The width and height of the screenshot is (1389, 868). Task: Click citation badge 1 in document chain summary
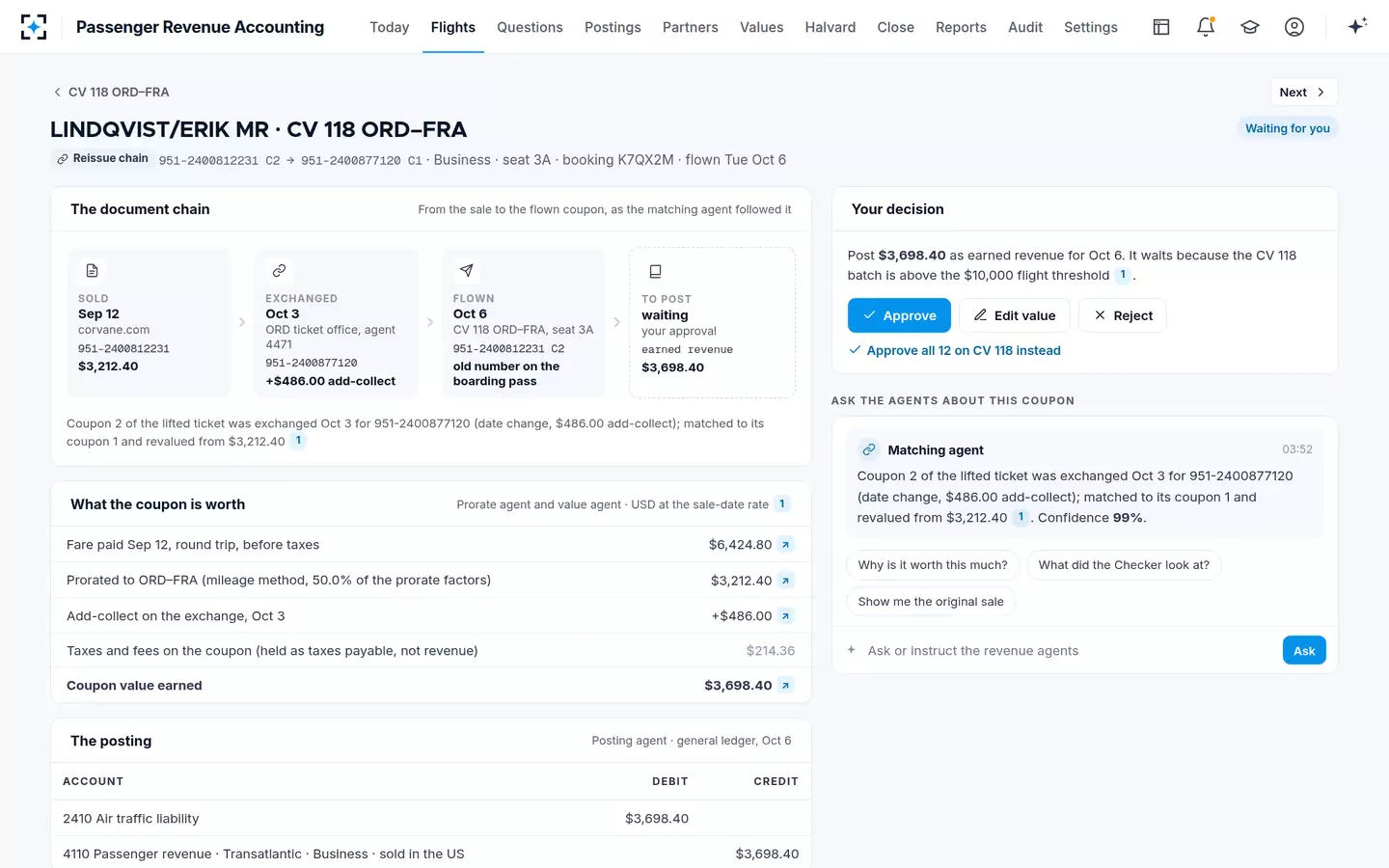coord(298,441)
